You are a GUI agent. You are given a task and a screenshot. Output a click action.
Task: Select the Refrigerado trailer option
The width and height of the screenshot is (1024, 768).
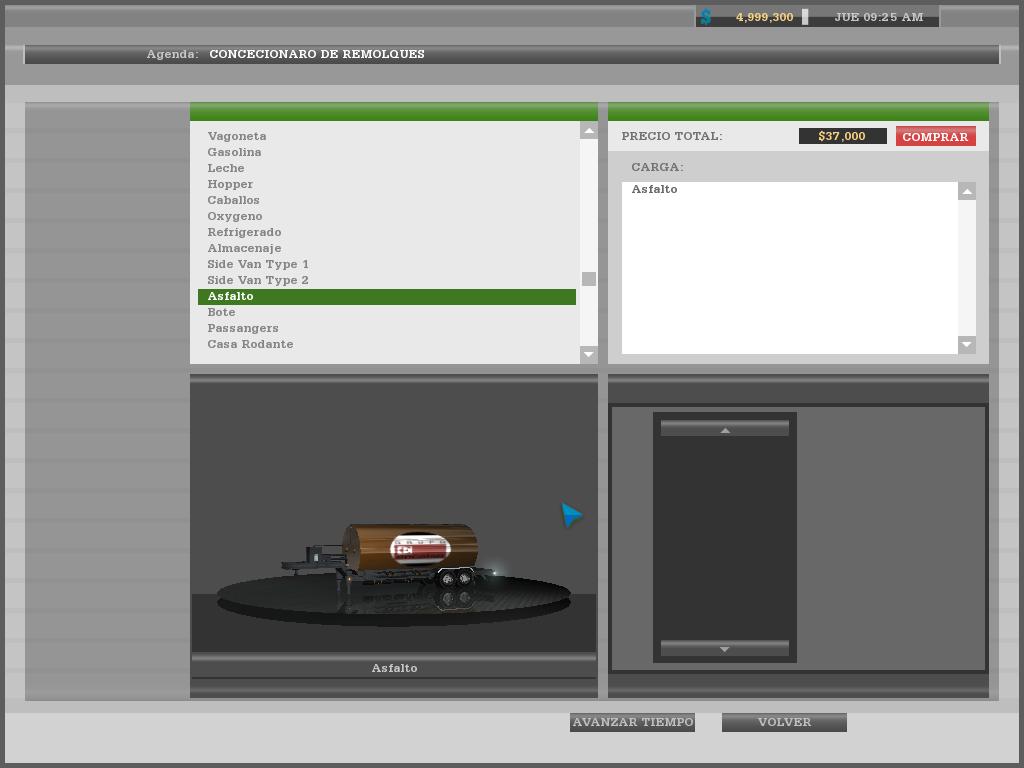click(x=244, y=232)
